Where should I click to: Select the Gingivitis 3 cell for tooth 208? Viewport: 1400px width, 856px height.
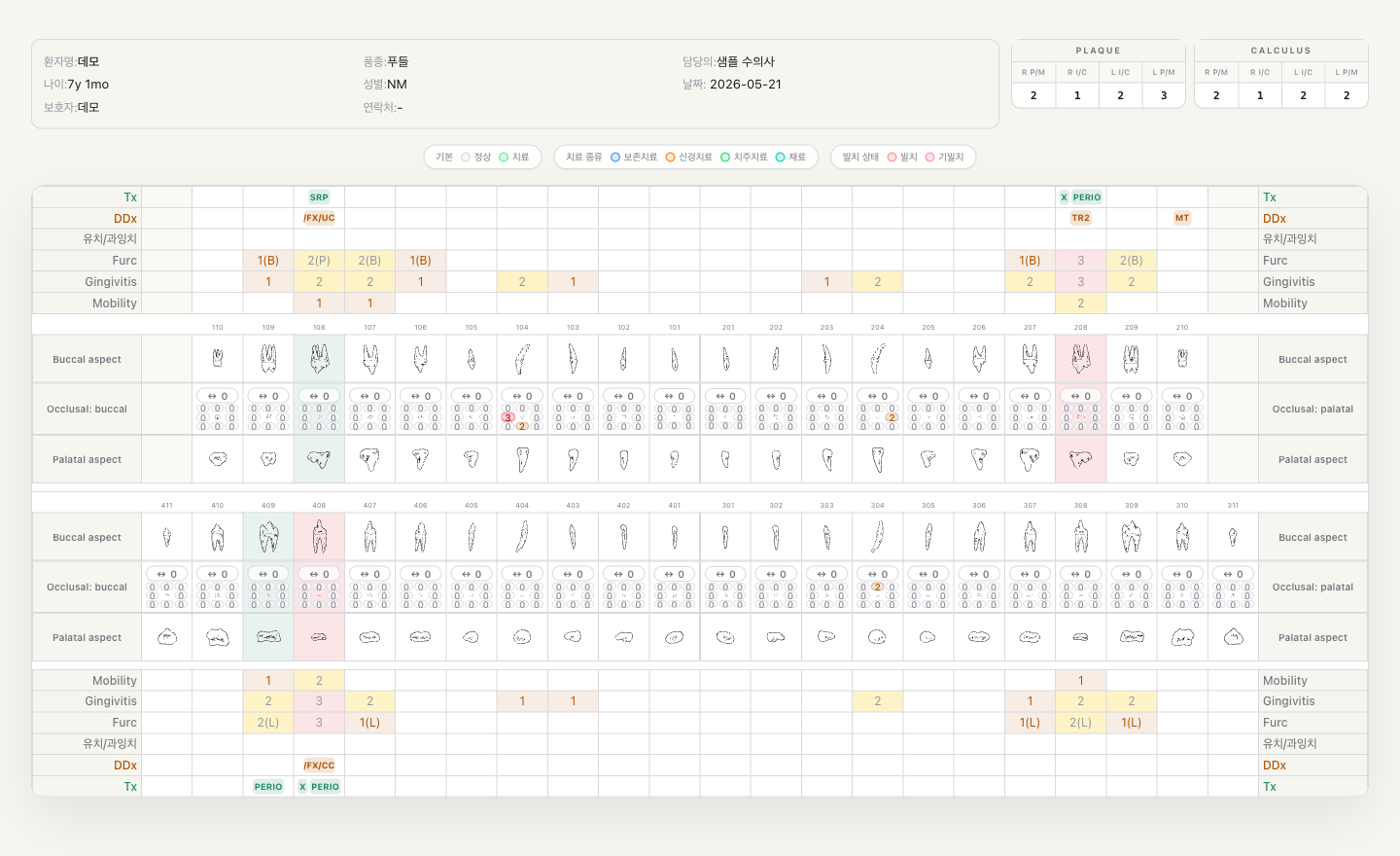[1080, 282]
